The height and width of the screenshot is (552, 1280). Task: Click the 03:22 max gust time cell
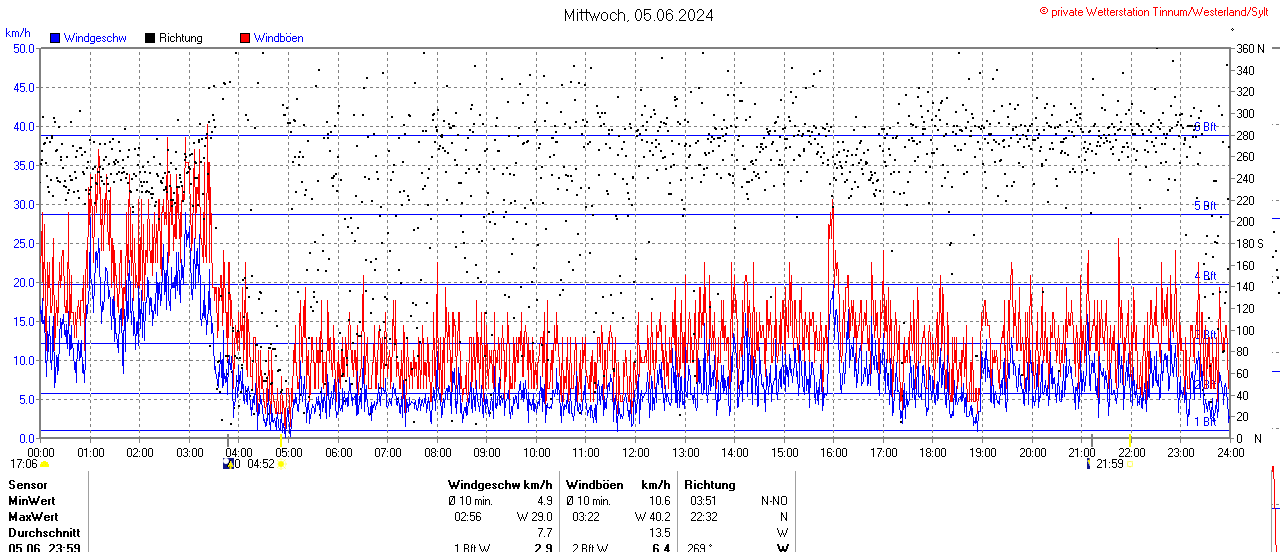pyautogui.click(x=586, y=516)
